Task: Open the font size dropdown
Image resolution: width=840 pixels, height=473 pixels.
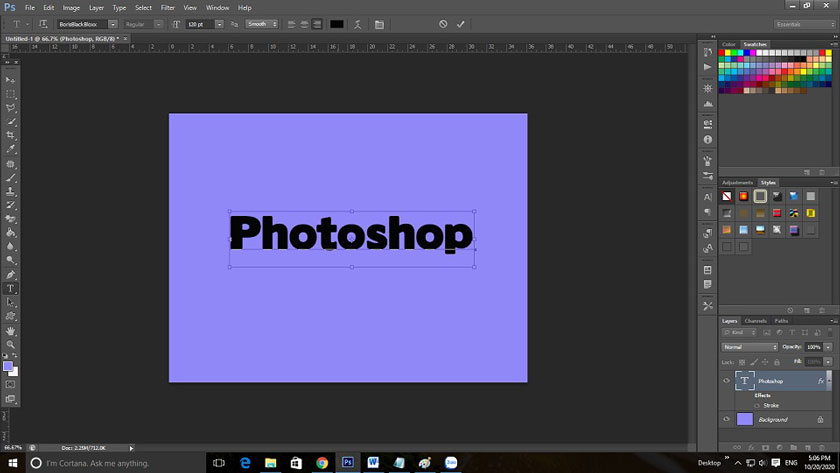Action: point(219,24)
